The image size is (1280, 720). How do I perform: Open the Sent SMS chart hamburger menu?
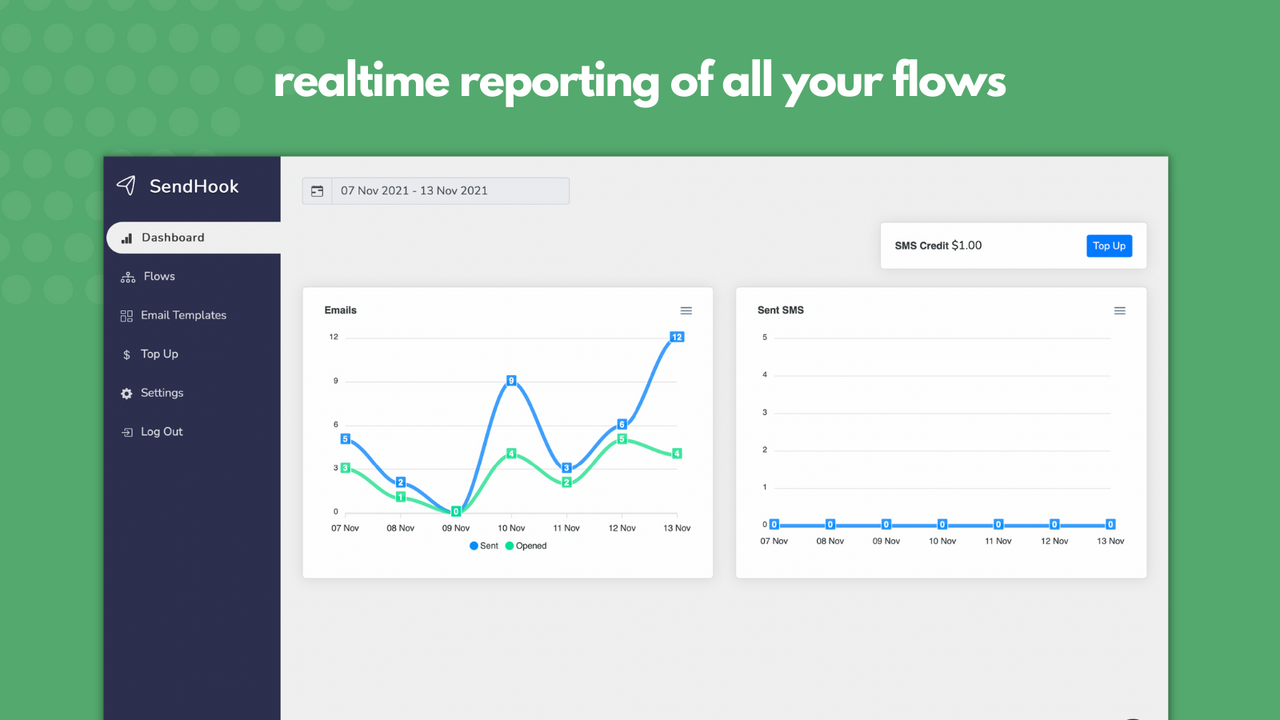pyautogui.click(x=1120, y=311)
